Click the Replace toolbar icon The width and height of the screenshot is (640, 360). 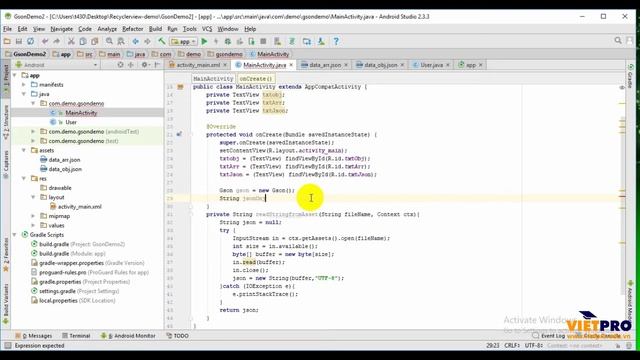click(121, 41)
